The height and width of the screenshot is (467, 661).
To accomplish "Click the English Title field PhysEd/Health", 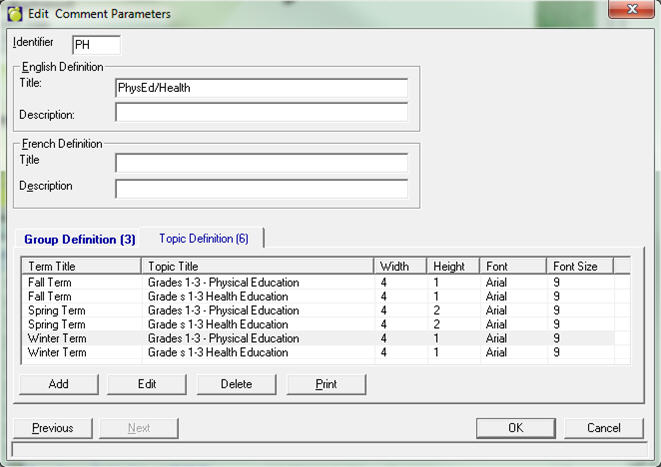I will tap(261, 88).
